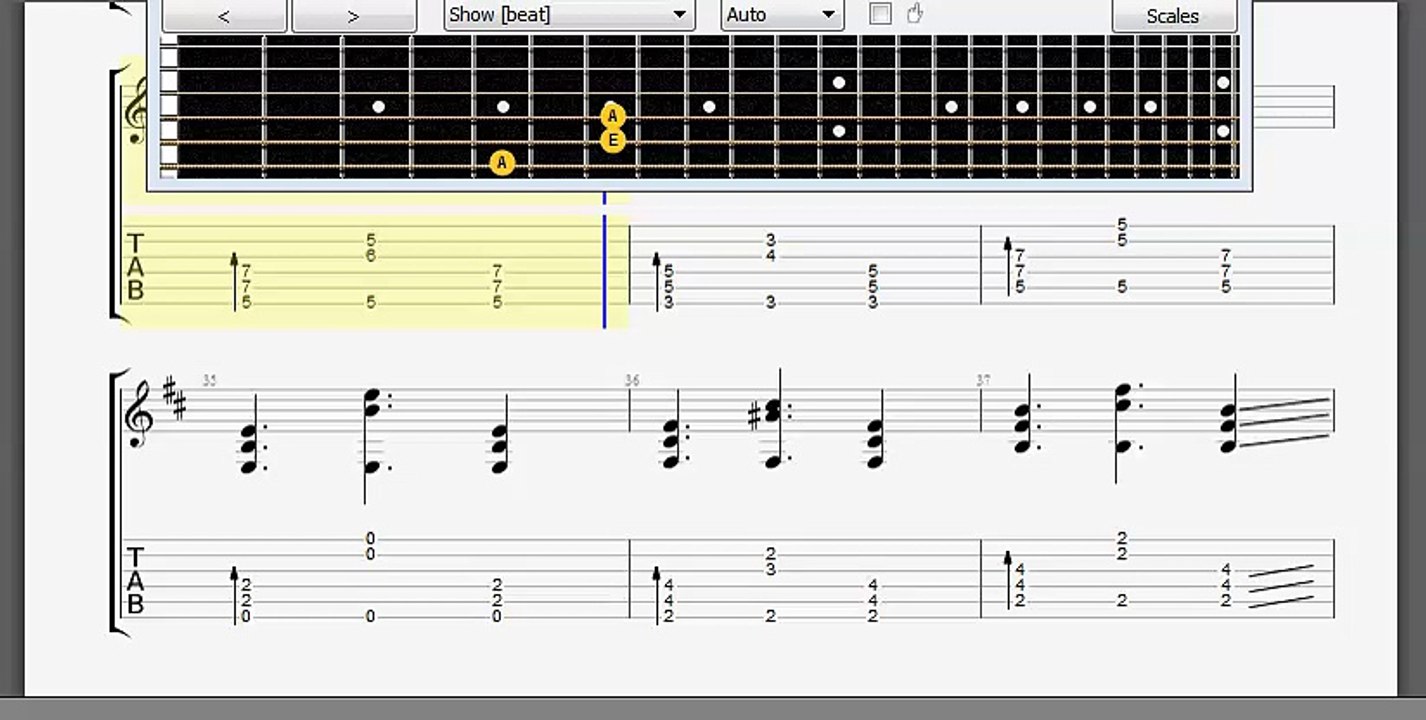This screenshot has height=720, width=1426.
Task: Click slanted lines ending measure 37 tablature
Action: click(1282, 586)
